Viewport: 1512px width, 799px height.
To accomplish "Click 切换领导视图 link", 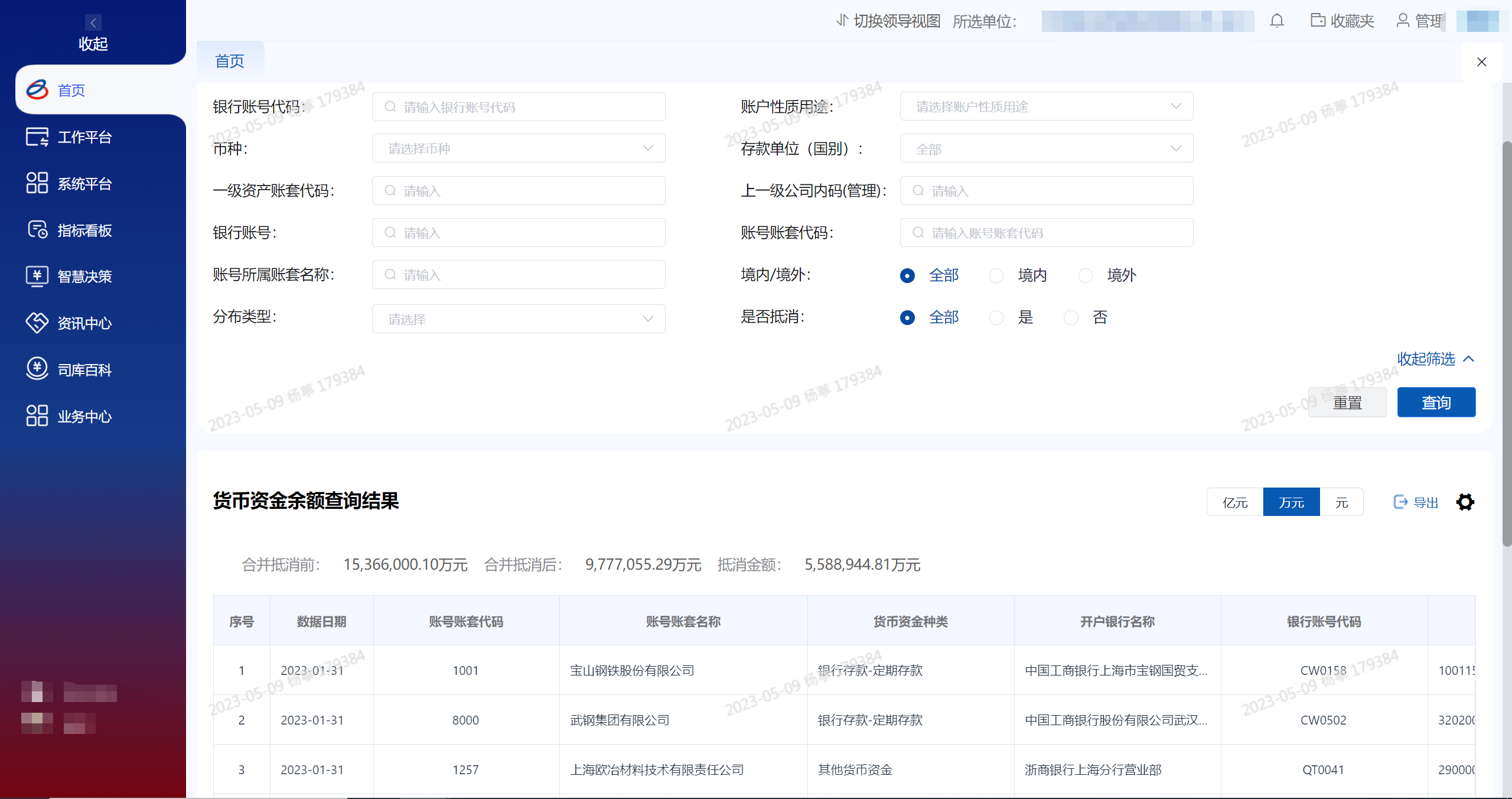I will pyautogui.click(x=897, y=21).
